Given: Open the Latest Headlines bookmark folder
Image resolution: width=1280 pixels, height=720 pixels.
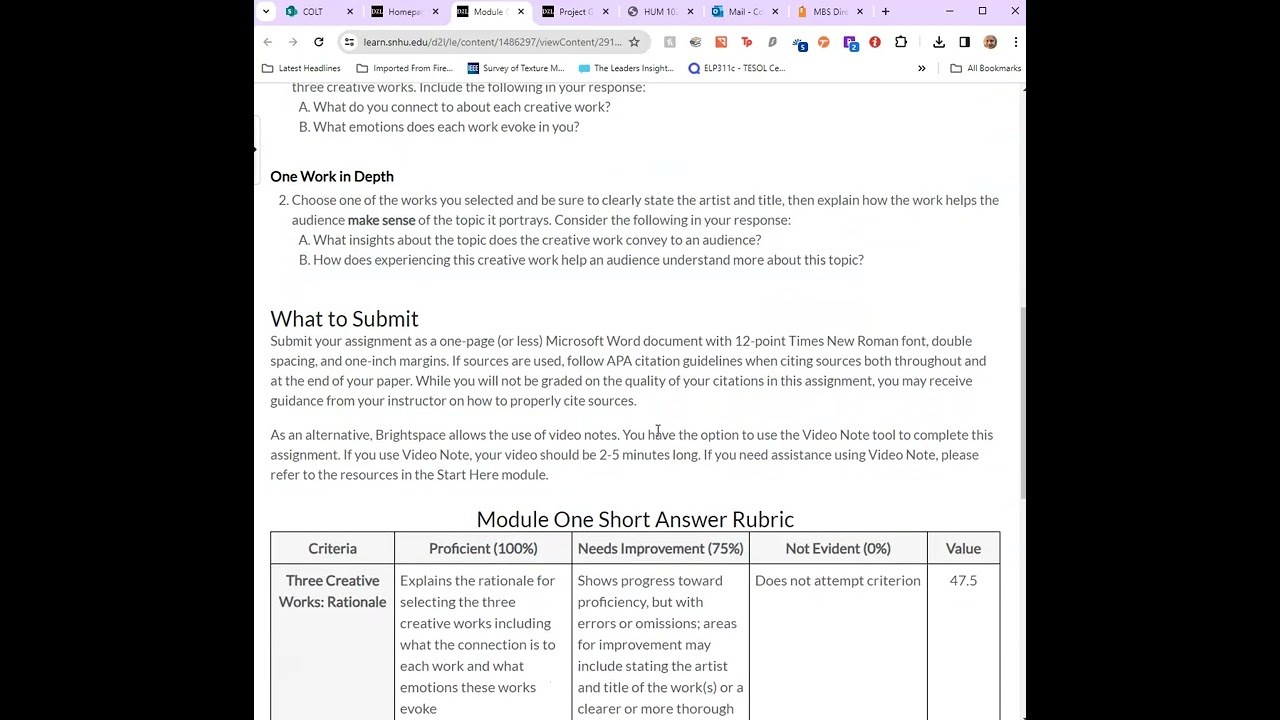Looking at the screenshot, I should click(x=301, y=68).
